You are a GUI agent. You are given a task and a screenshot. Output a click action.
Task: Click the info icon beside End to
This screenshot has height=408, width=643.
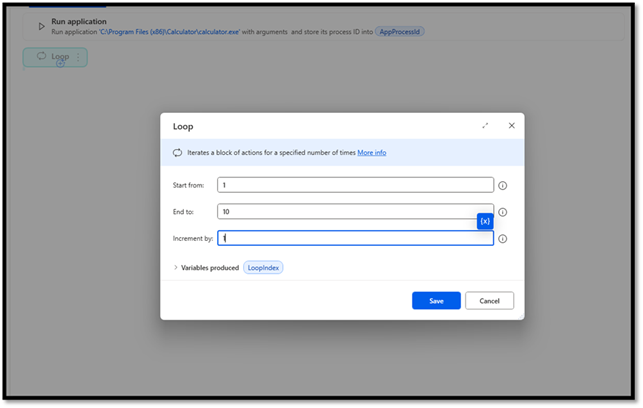coord(502,212)
